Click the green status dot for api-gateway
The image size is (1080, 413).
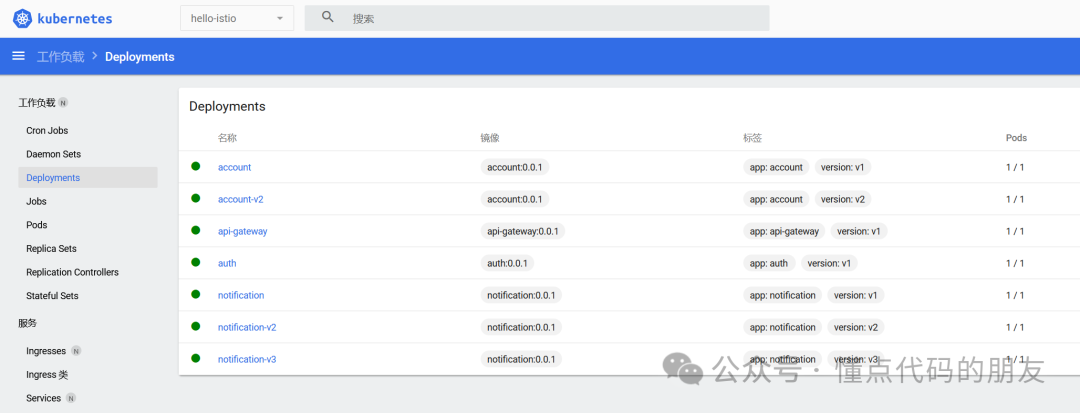(196, 230)
